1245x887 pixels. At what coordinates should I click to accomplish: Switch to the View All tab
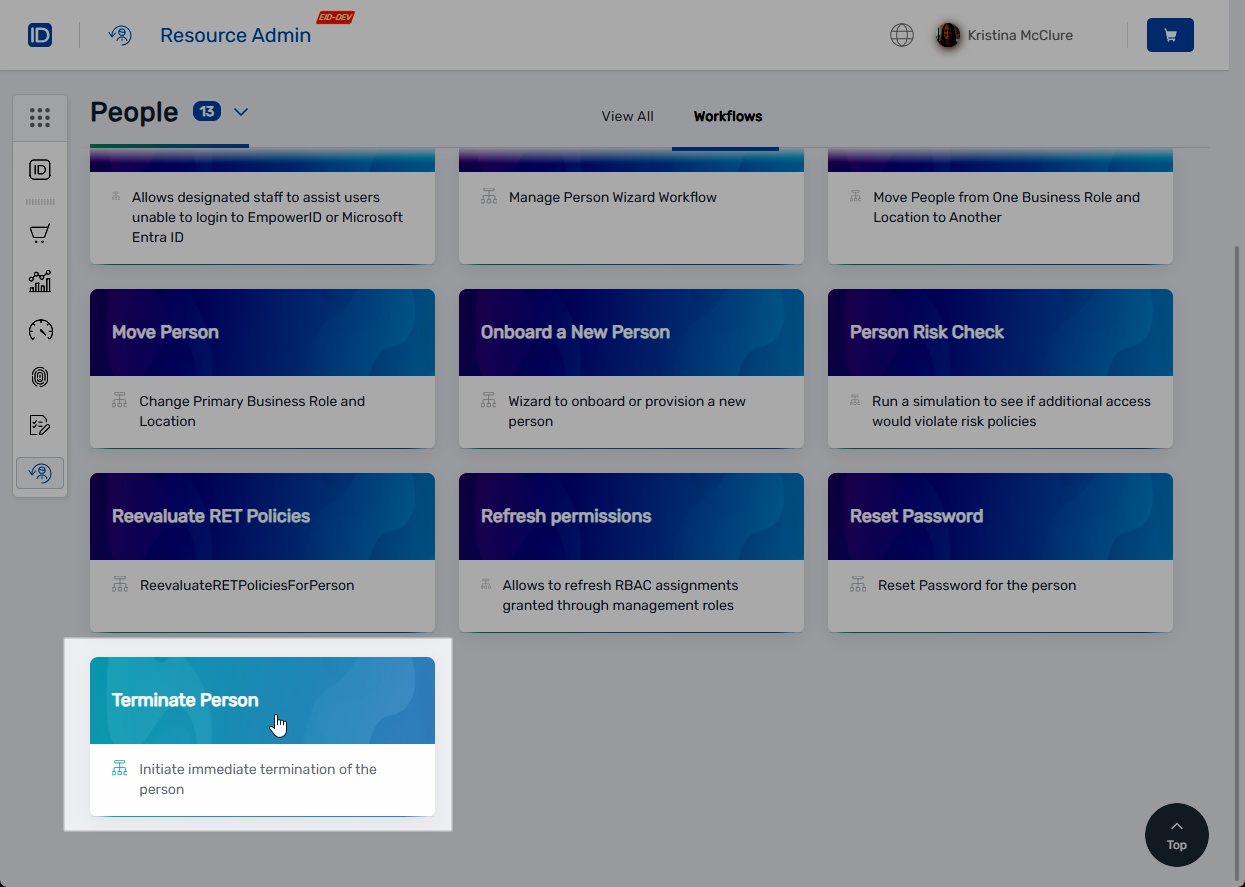click(627, 116)
